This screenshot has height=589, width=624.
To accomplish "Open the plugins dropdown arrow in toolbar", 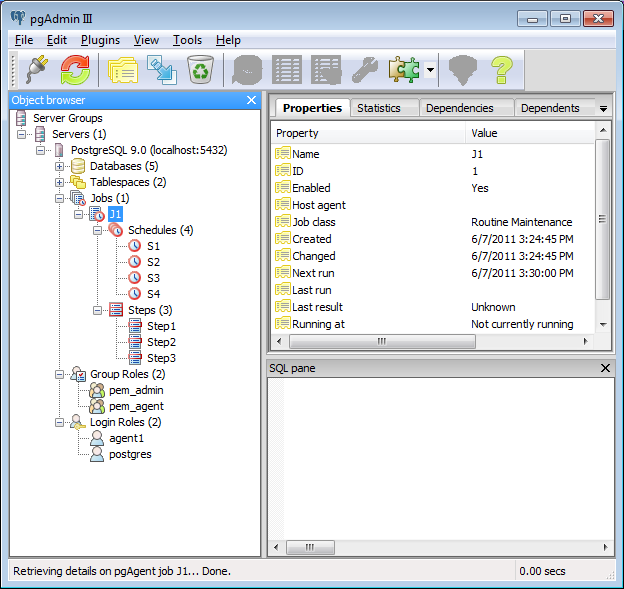I will pos(430,70).
